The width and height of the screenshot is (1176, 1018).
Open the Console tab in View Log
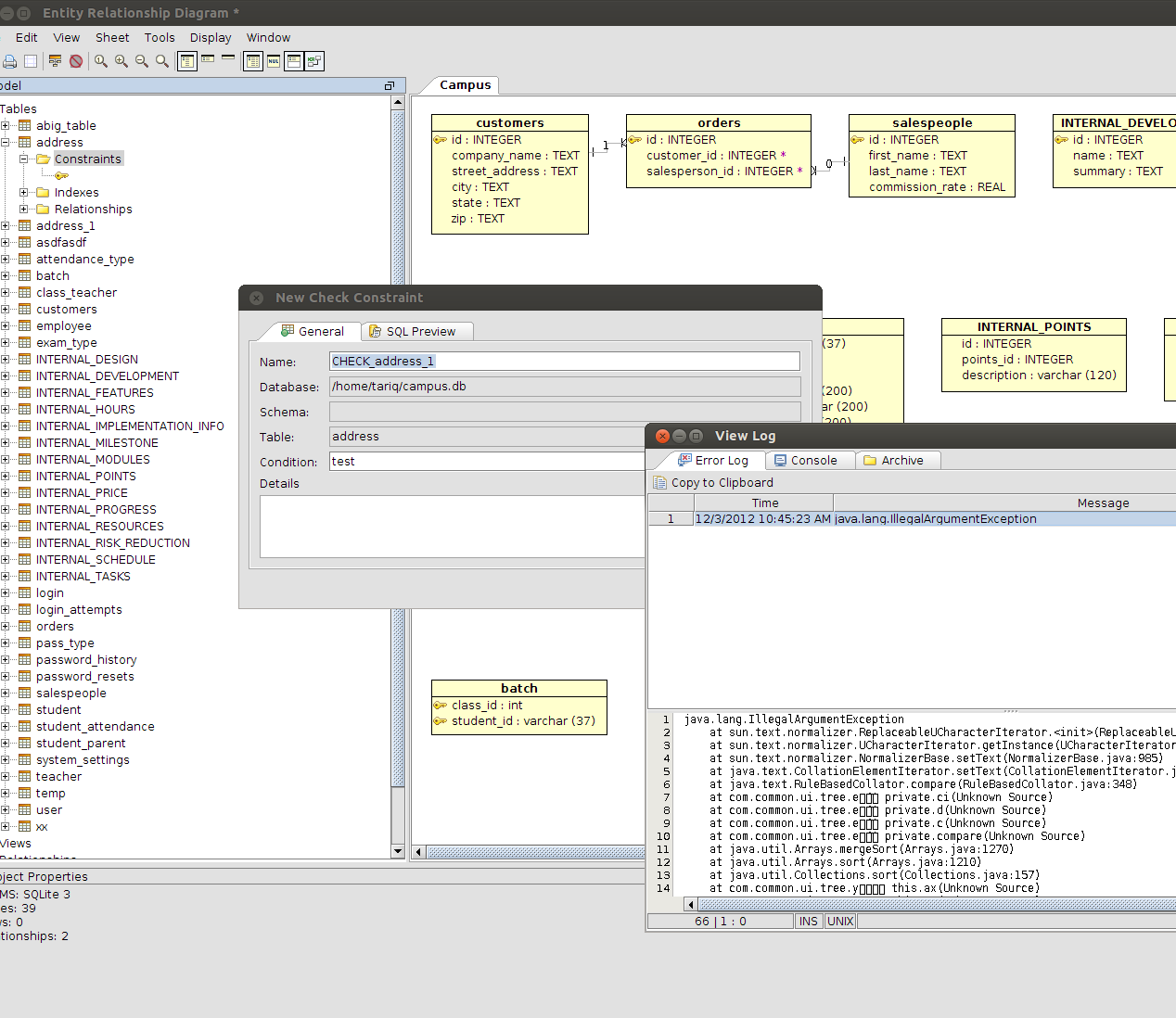coord(805,461)
